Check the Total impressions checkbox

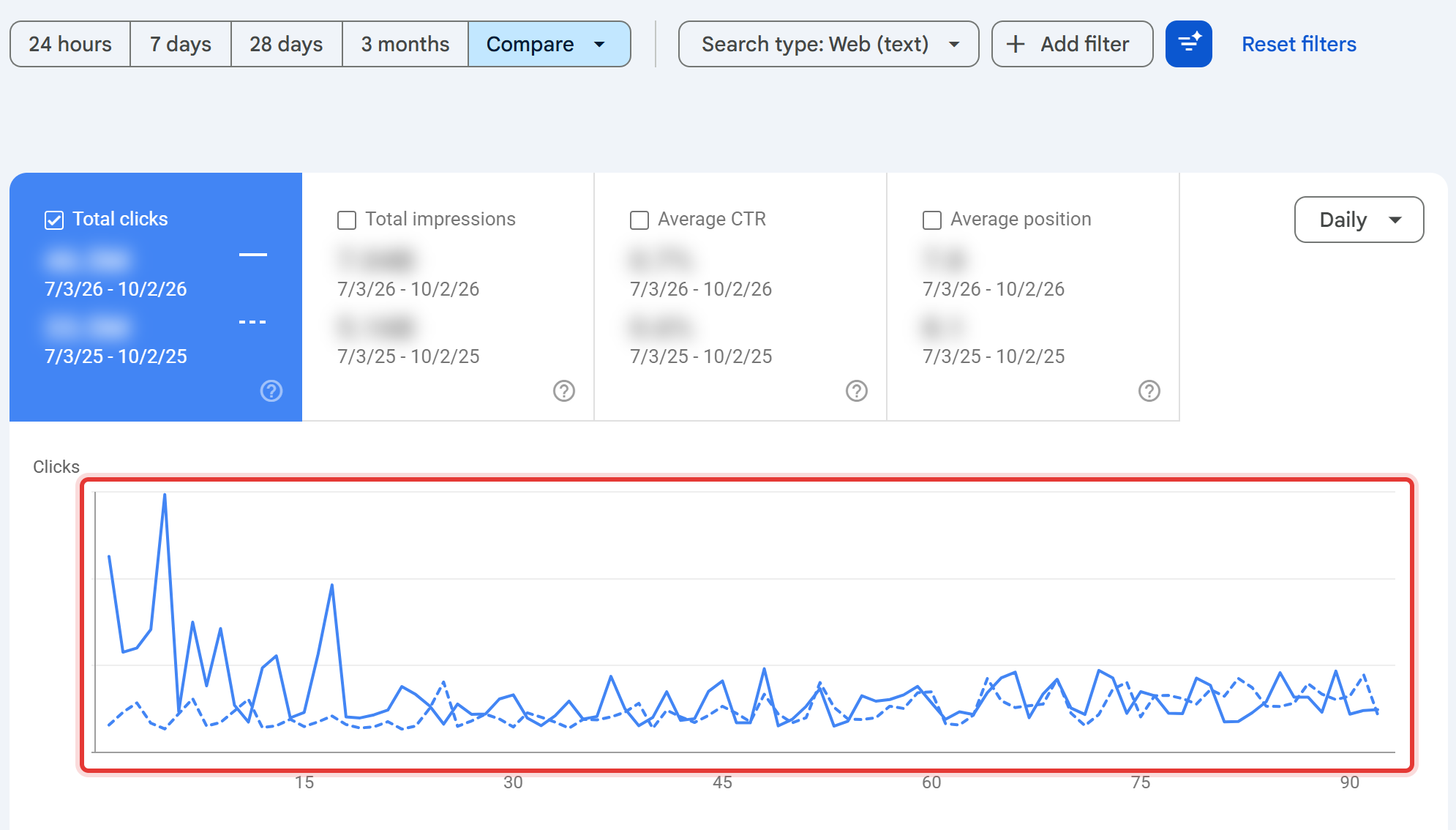pos(347,220)
